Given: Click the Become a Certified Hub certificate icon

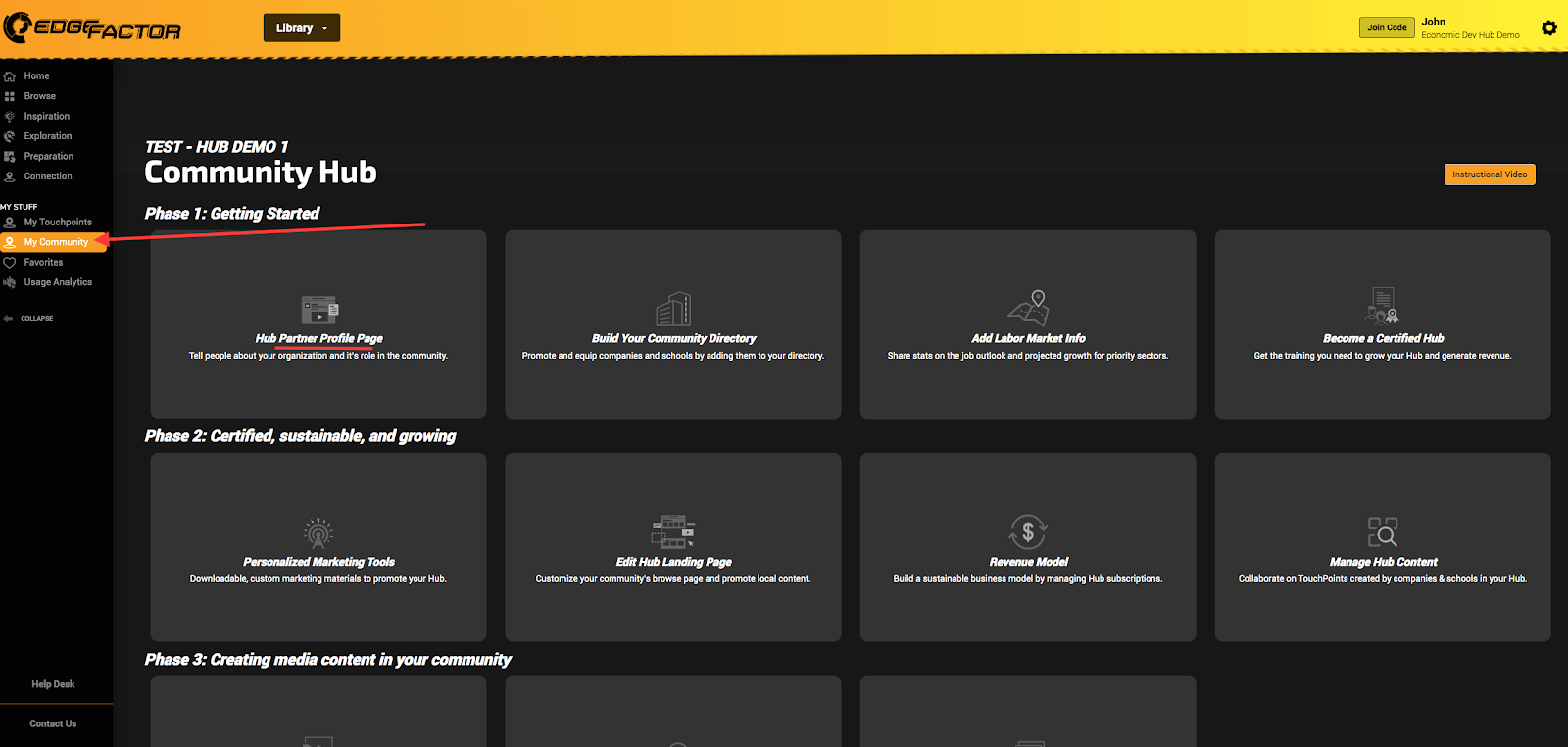Looking at the screenshot, I should click(1383, 306).
